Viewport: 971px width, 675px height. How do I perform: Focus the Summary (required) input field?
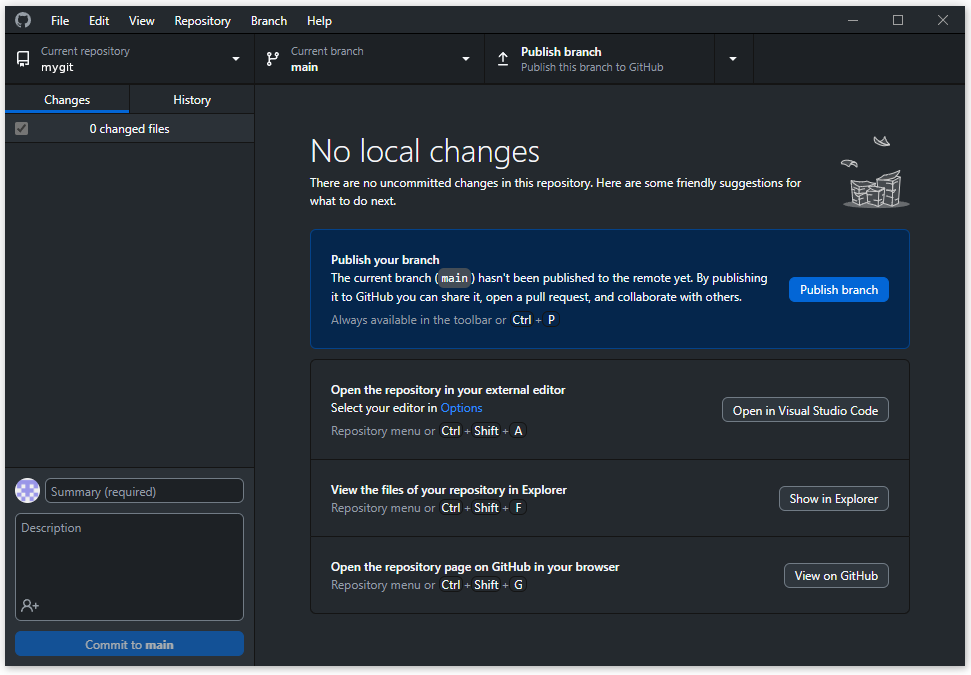(144, 491)
